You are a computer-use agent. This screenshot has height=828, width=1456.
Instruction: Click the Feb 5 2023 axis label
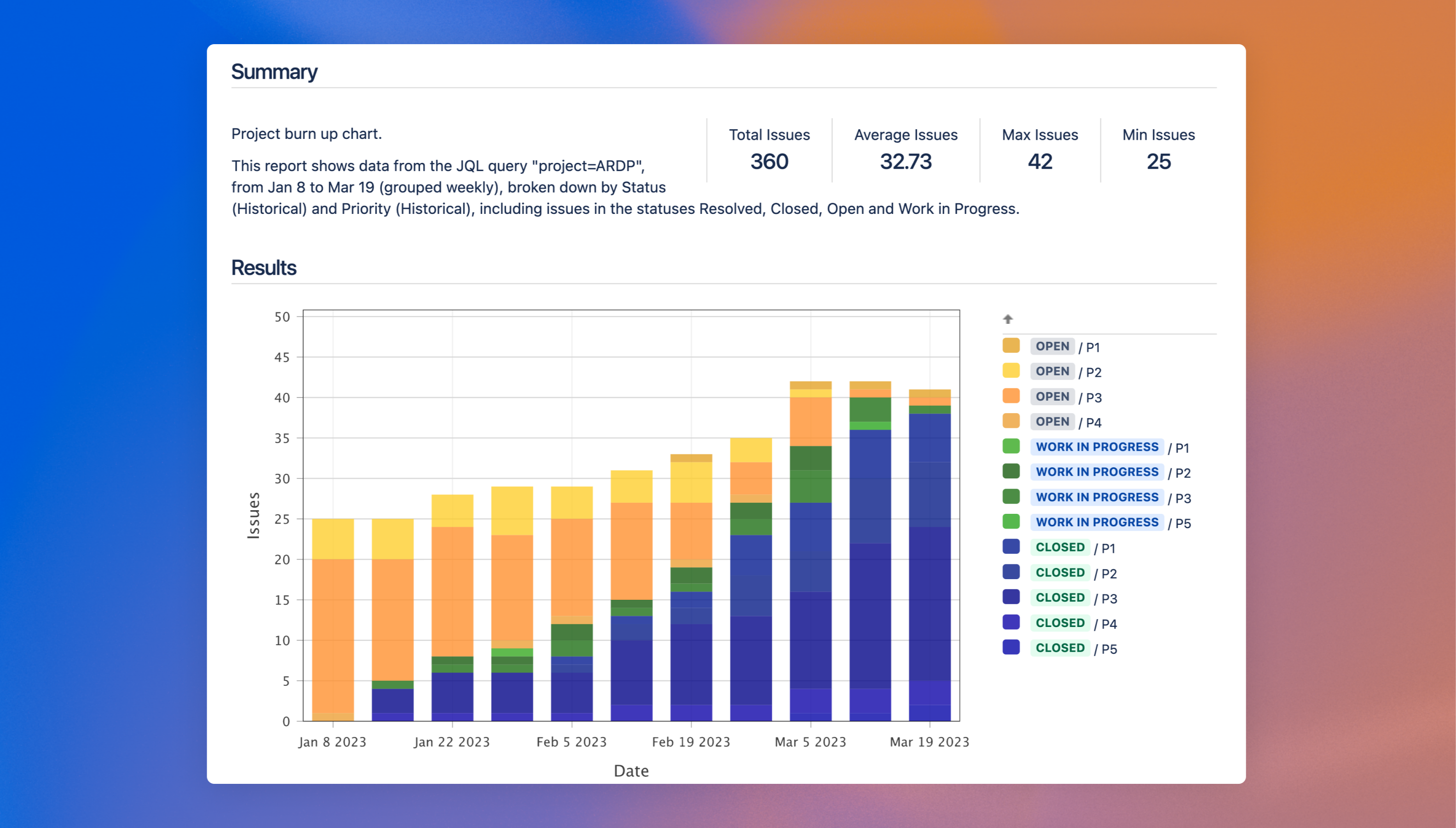pos(571,742)
